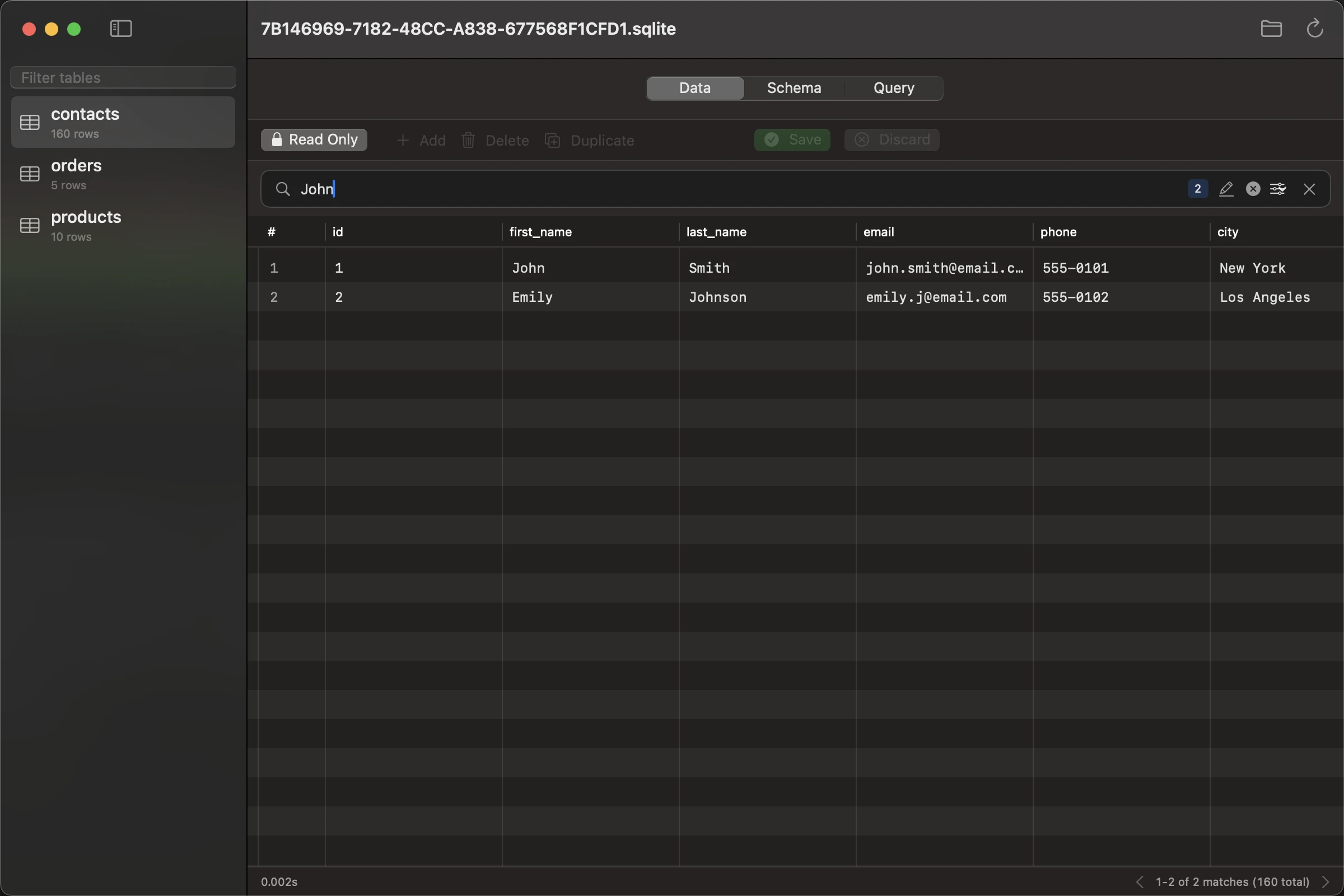Viewport: 1344px width, 896px height.
Task: Toggle the sidebar visibility icon
Action: 120,29
